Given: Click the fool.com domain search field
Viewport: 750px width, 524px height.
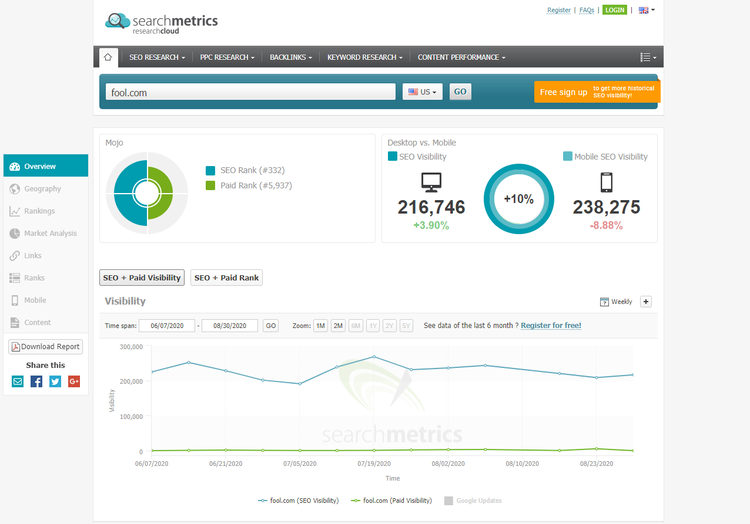Looking at the screenshot, I should coord(251,92).
